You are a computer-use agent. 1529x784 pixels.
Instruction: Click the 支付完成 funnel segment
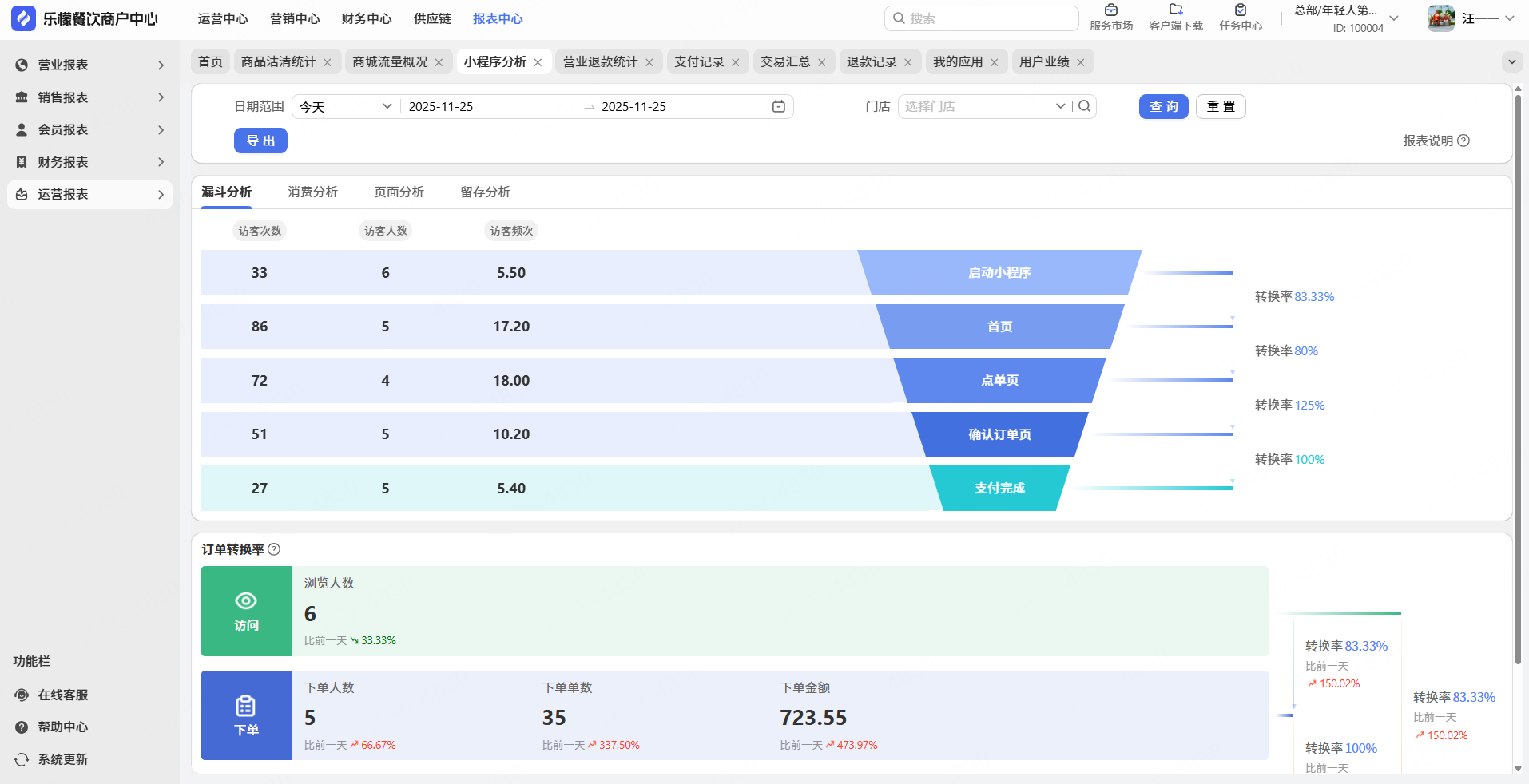[x=999, y=489]
